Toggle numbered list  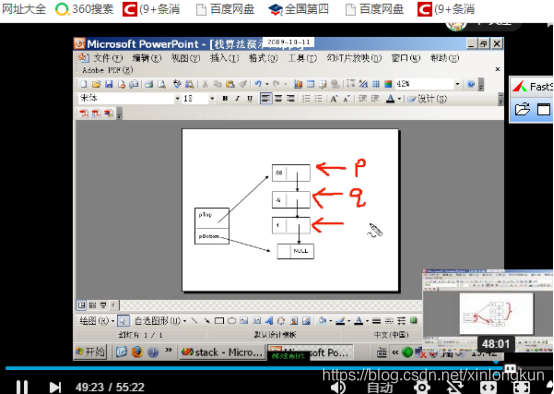pos(306,99)
